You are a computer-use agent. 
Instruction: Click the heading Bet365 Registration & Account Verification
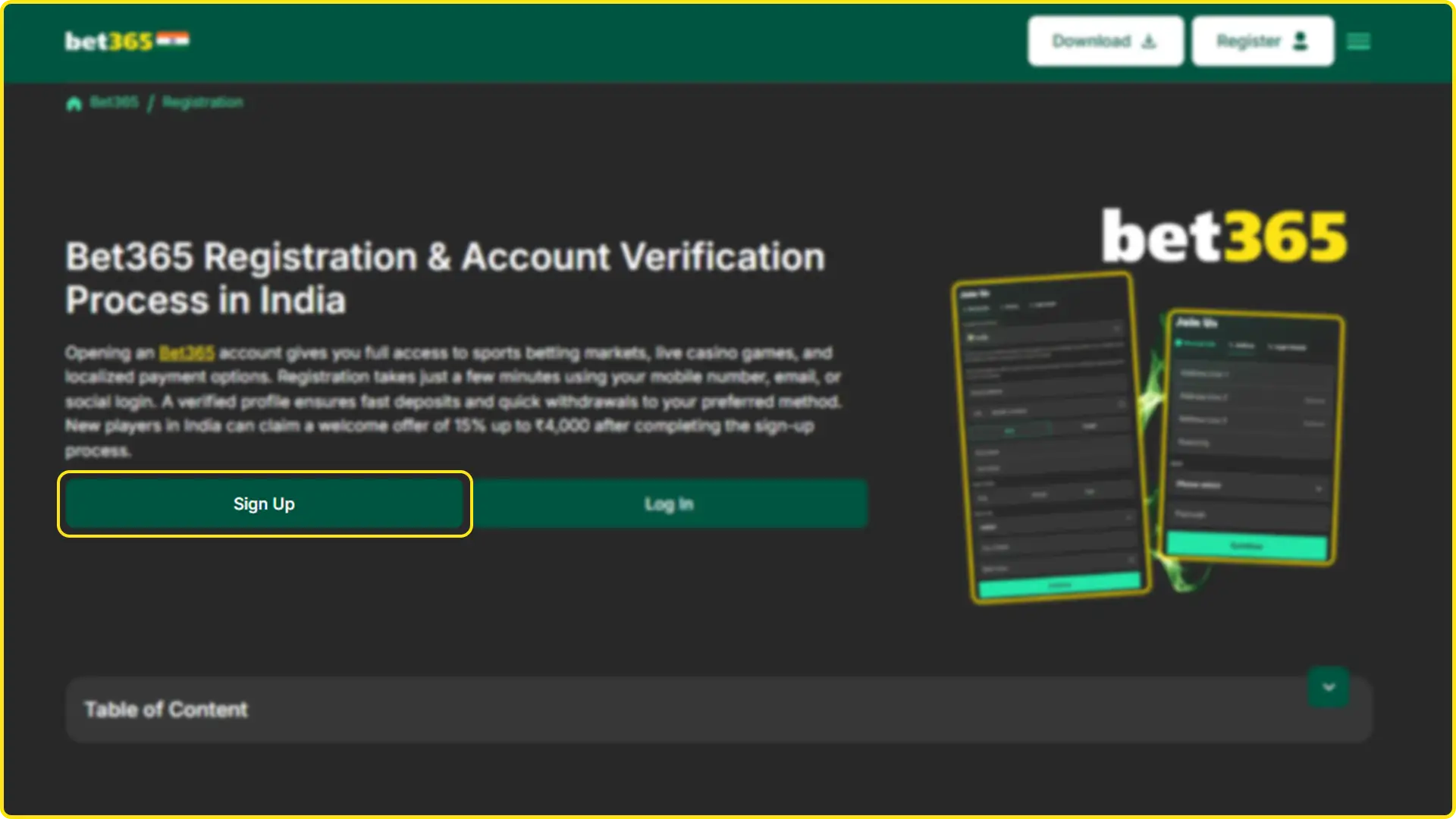(x=445, y=278)
